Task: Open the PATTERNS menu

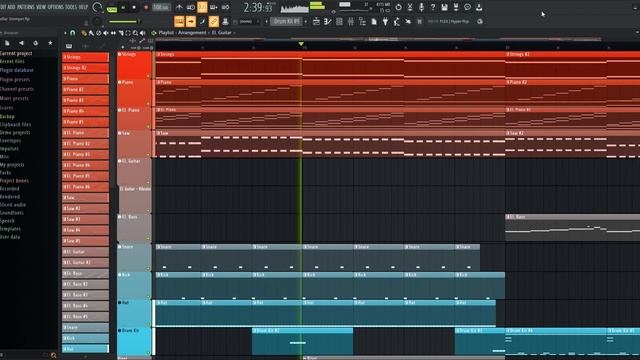Action: 26,7
